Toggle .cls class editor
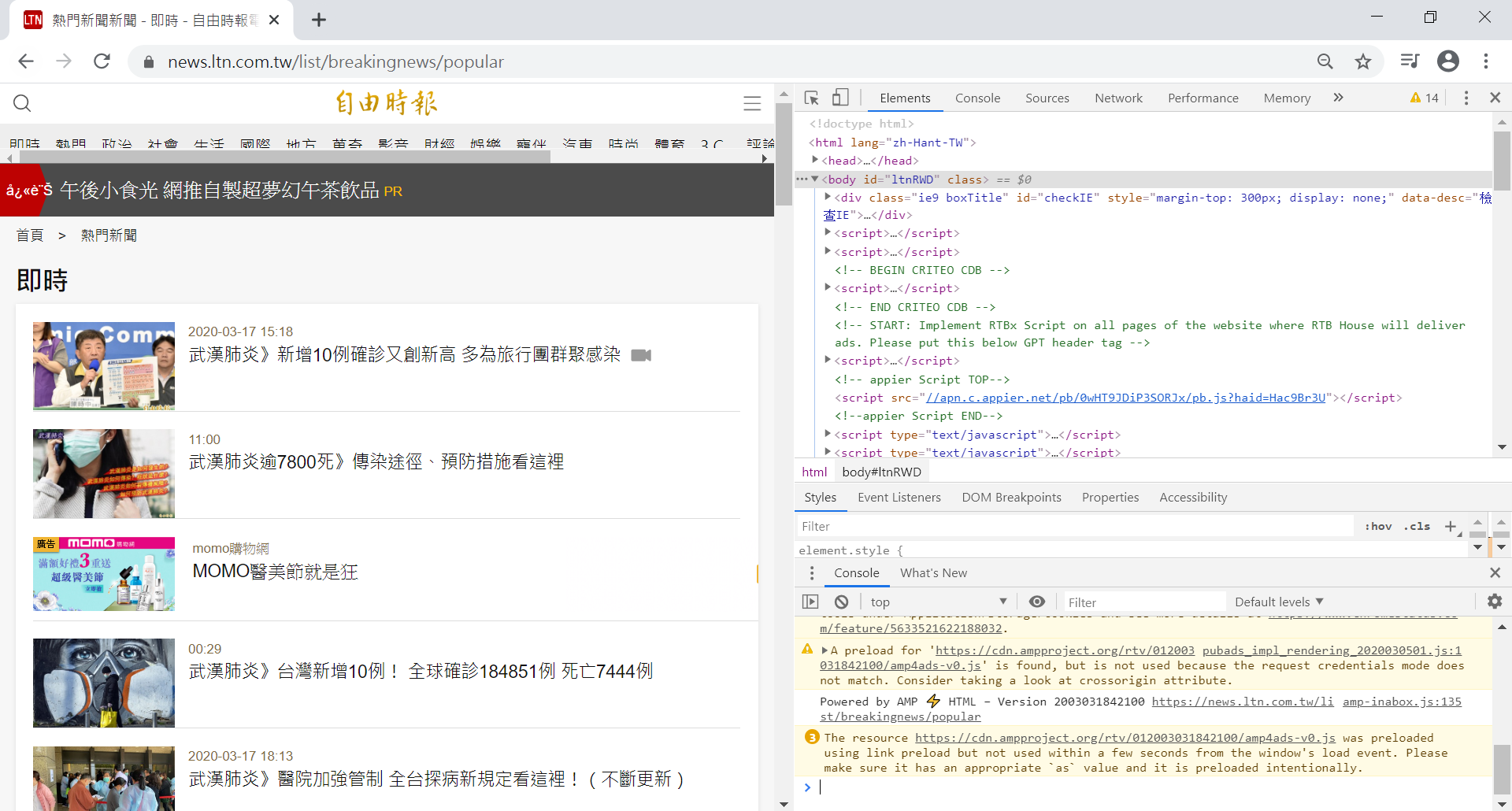 pyautogui.click(x=1417, y=526)
